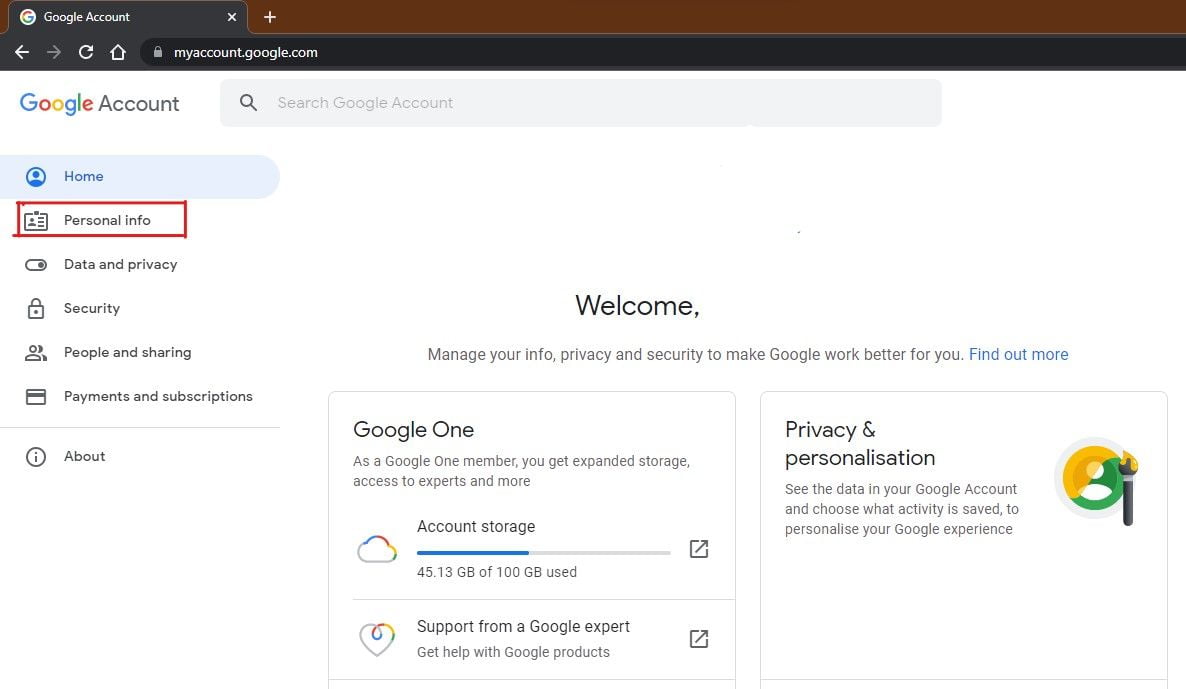Click the Find out more link
Screen dimensions: 1186x689
click(x=1018, y=354)
